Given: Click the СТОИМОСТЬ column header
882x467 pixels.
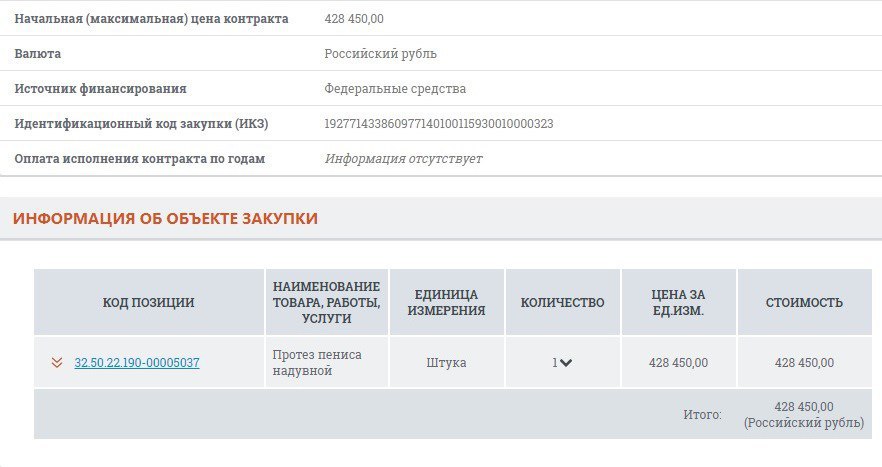Looking at the screenshot, I should point(804,302).
